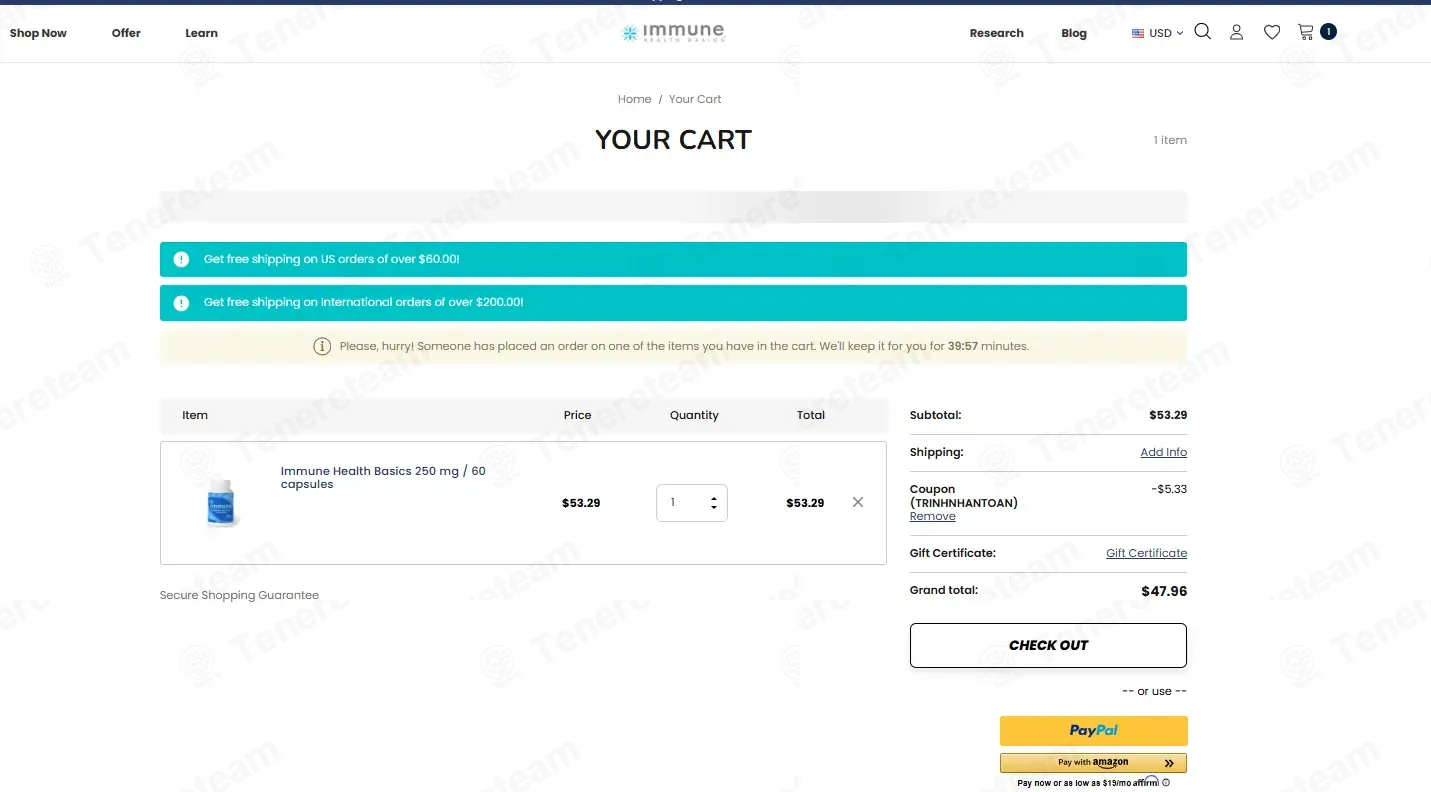The width and height of the screenshot is (1431, 792).
Task: Remove the TRINHNHANTOAN coupon
Action: tap(932, 516)
